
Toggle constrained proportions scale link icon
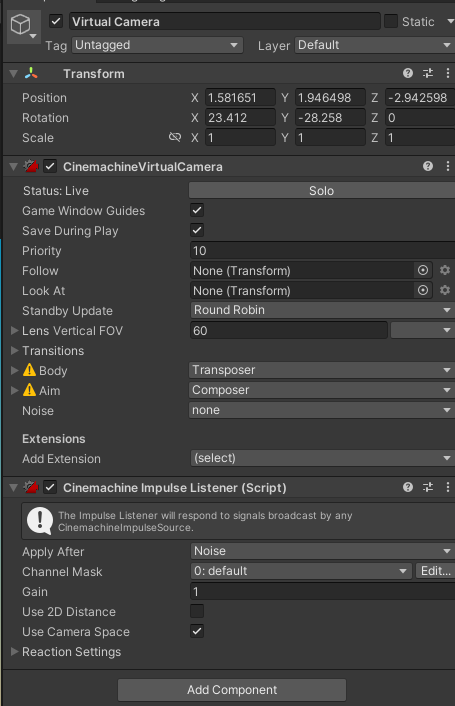(x=175, y=137)
